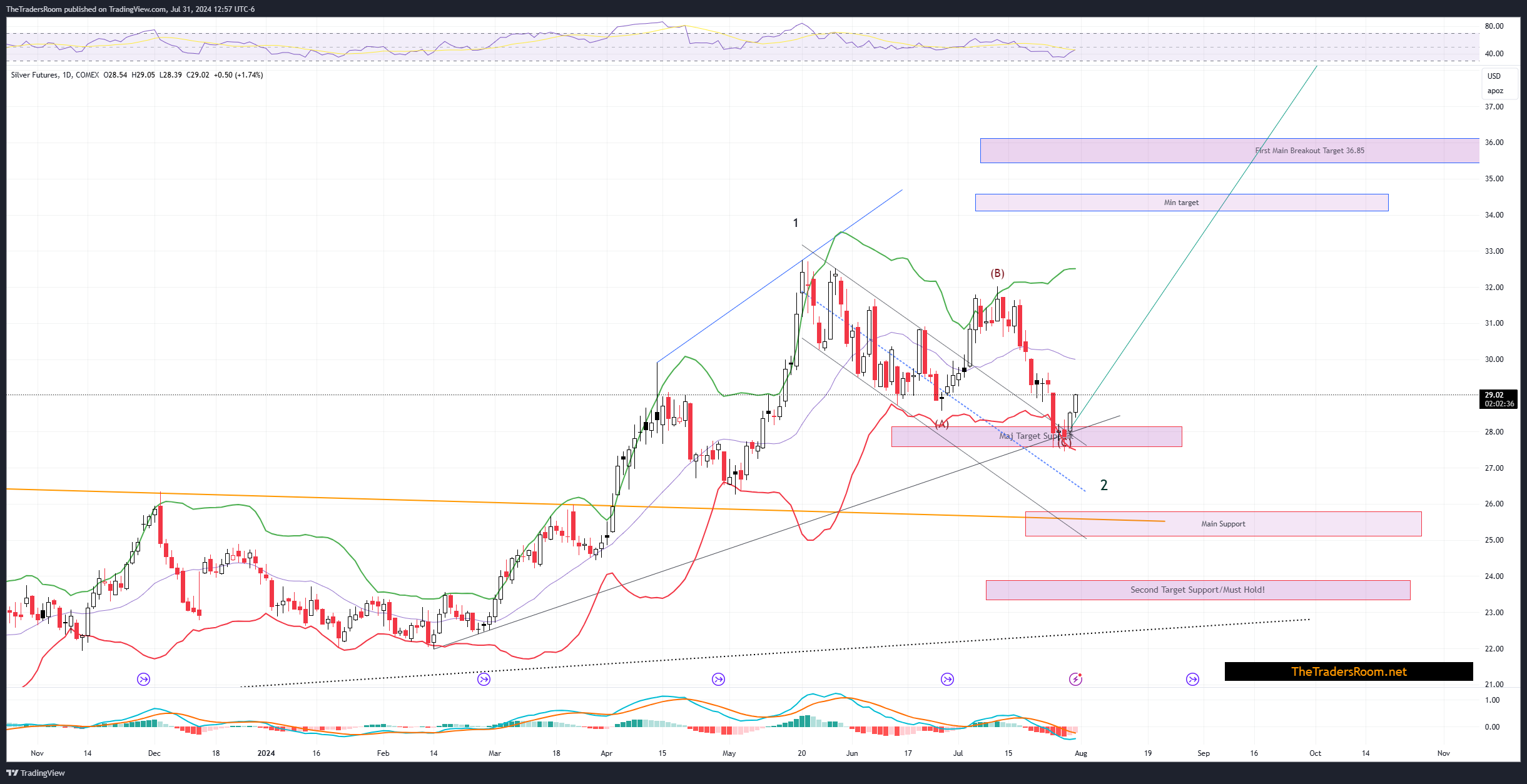Click the Aug date on time axis
1527x784 pixels.
[1080, 753]
